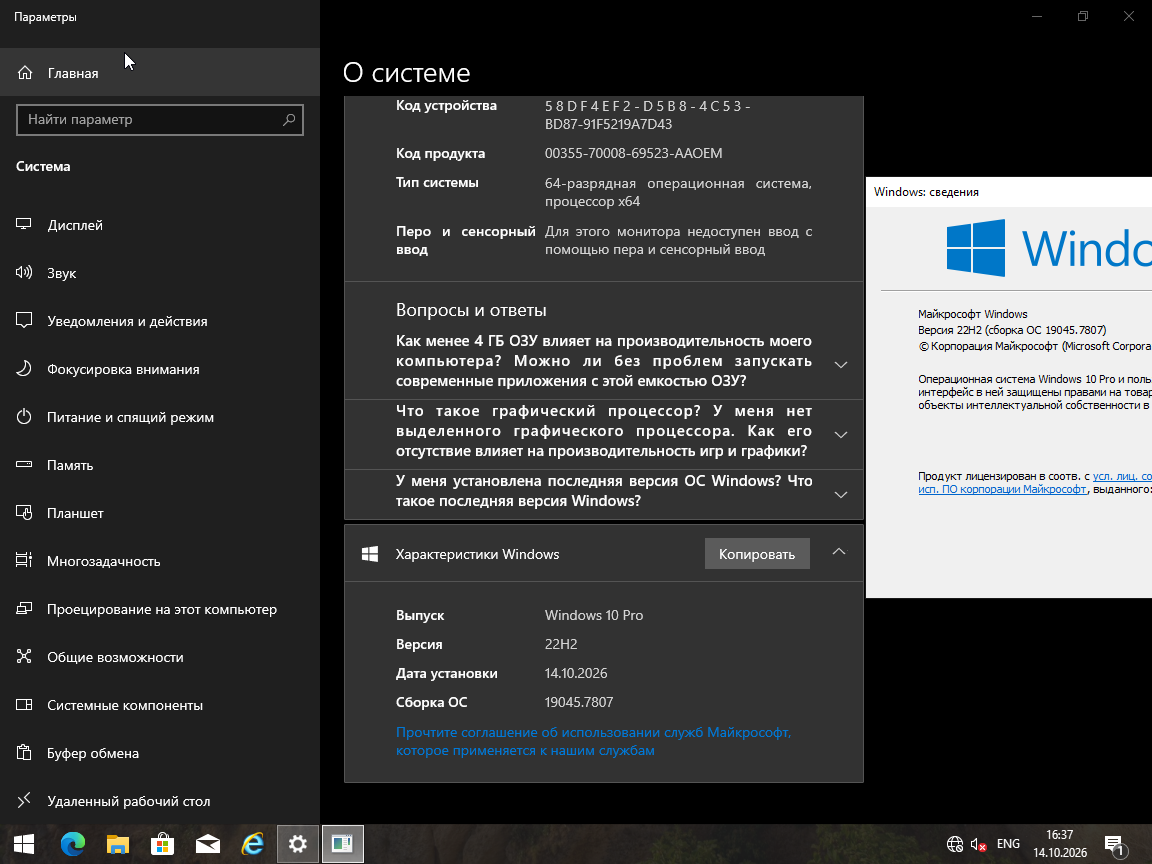Open Уведомления и действия settings
This screenshot has height=864, width=1152.
tap(159, 321)
